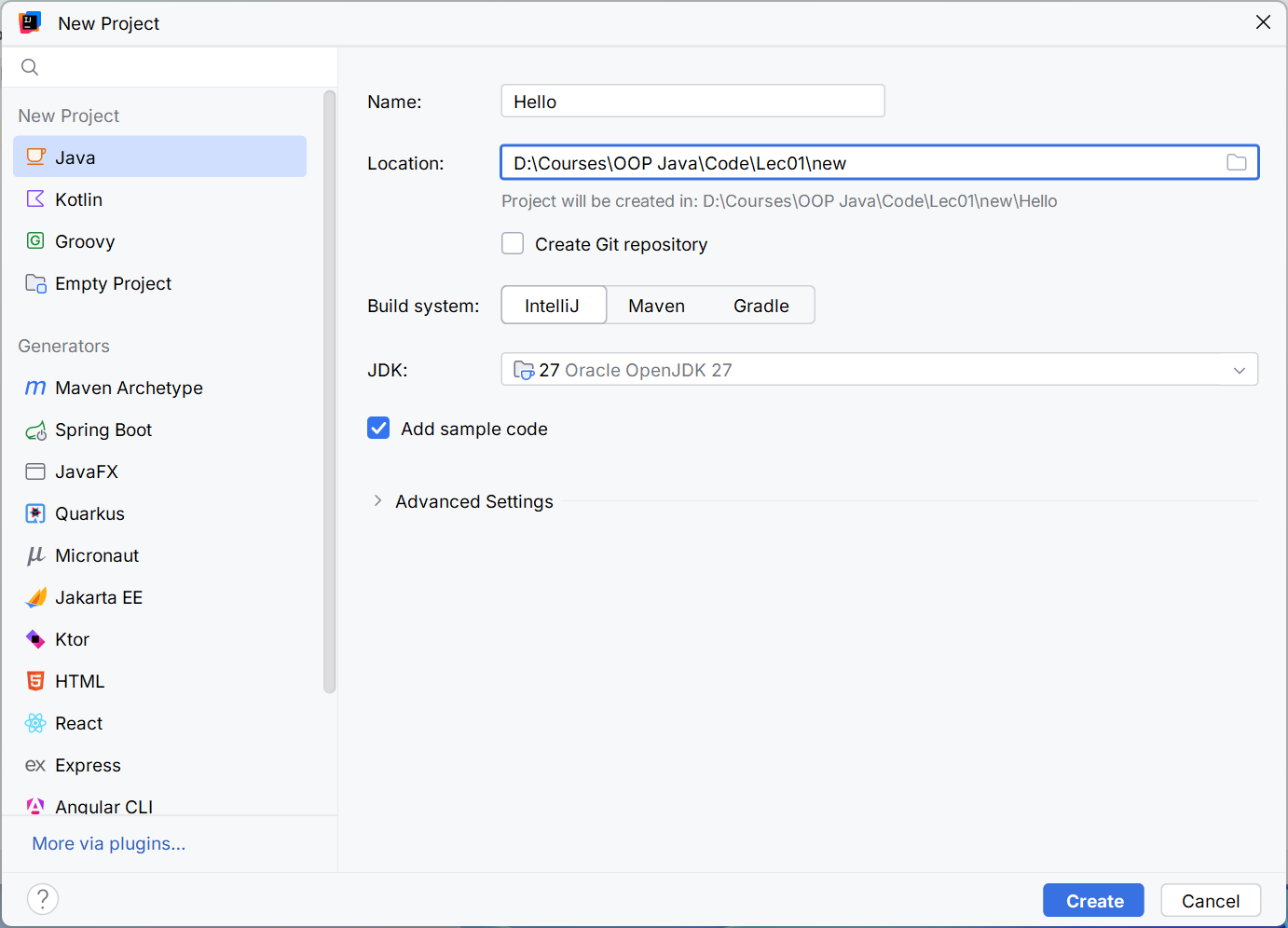Select the Ktor diamond icon
Viewport: 1288px width, 928px height.
(x=35, y=639)
